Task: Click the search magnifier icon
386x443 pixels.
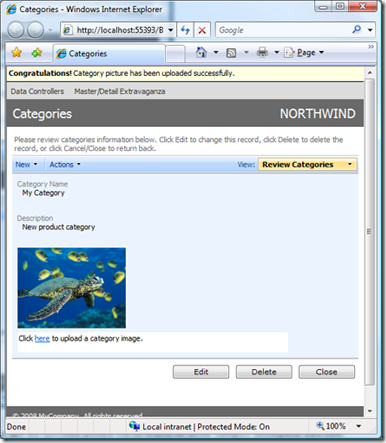Action: click(357, 30)
